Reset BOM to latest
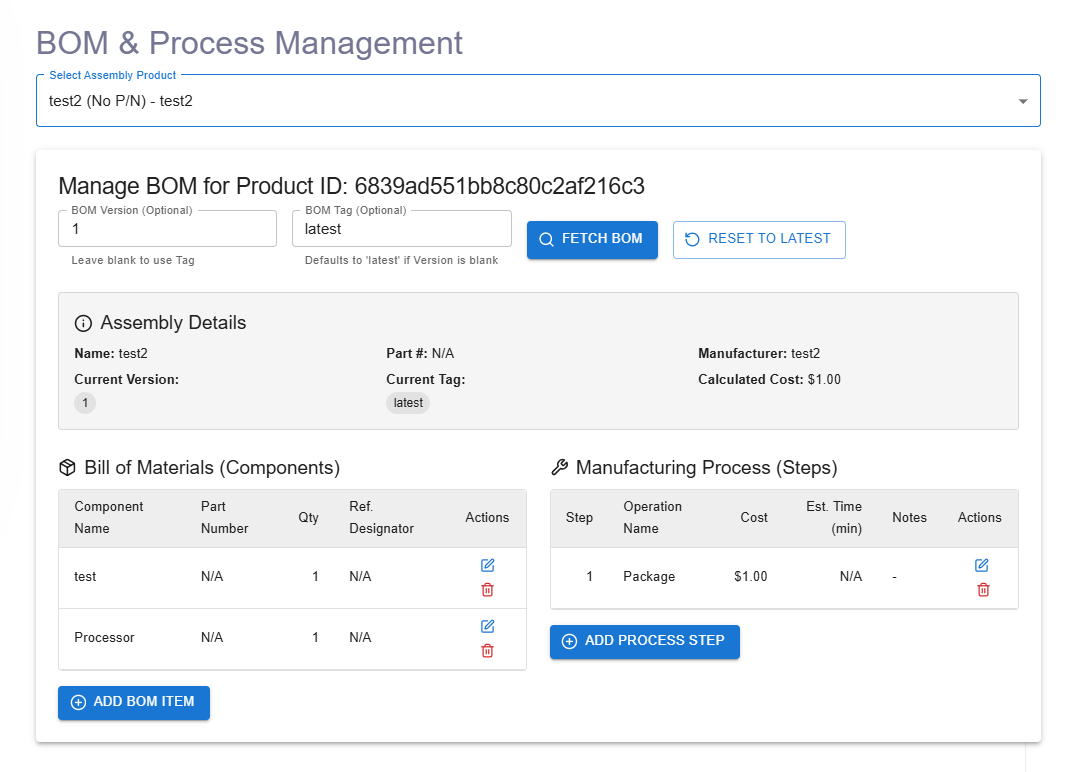 (759, 239)
